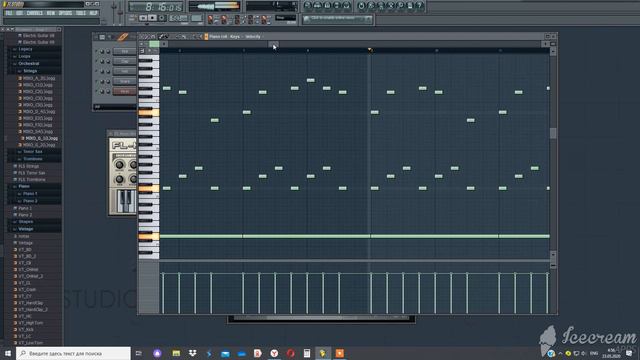Image resolution: width=640 pixels, height=360 pixels.
Task: Open Dropbox from the taskbar
Action: pos(192,353)
